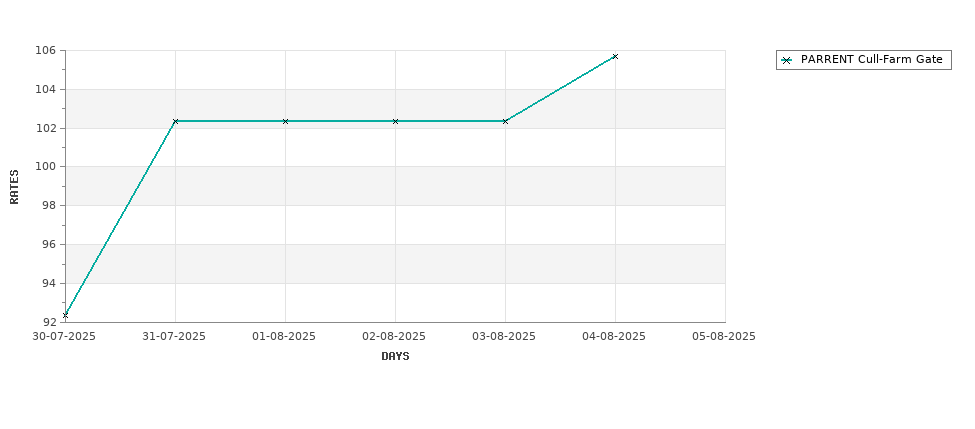975x429 pixels.
Task: Click the rising line segment between 30-07 and 31-07
Action: coord(120,218)
